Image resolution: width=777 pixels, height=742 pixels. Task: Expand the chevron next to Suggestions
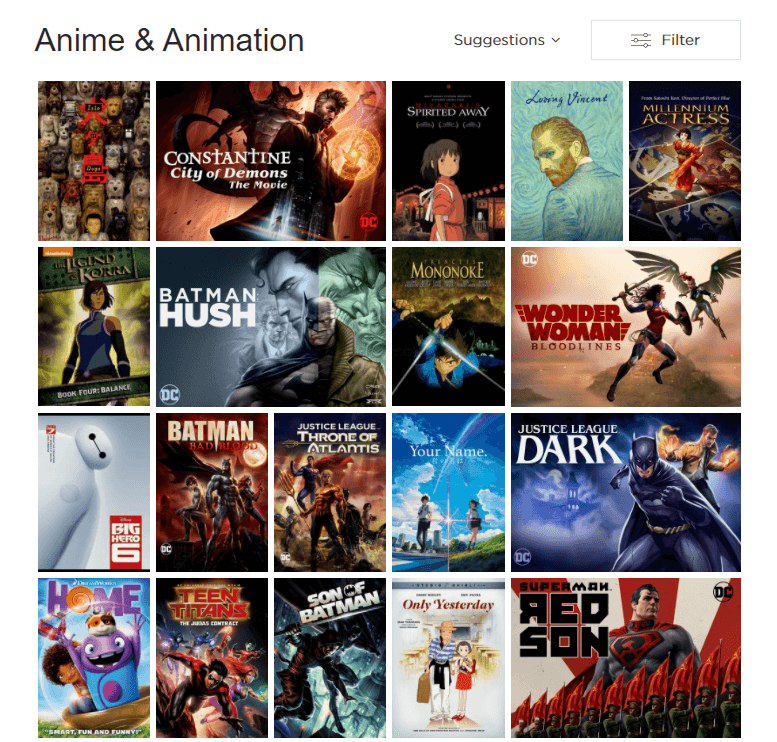click(556, 40)
